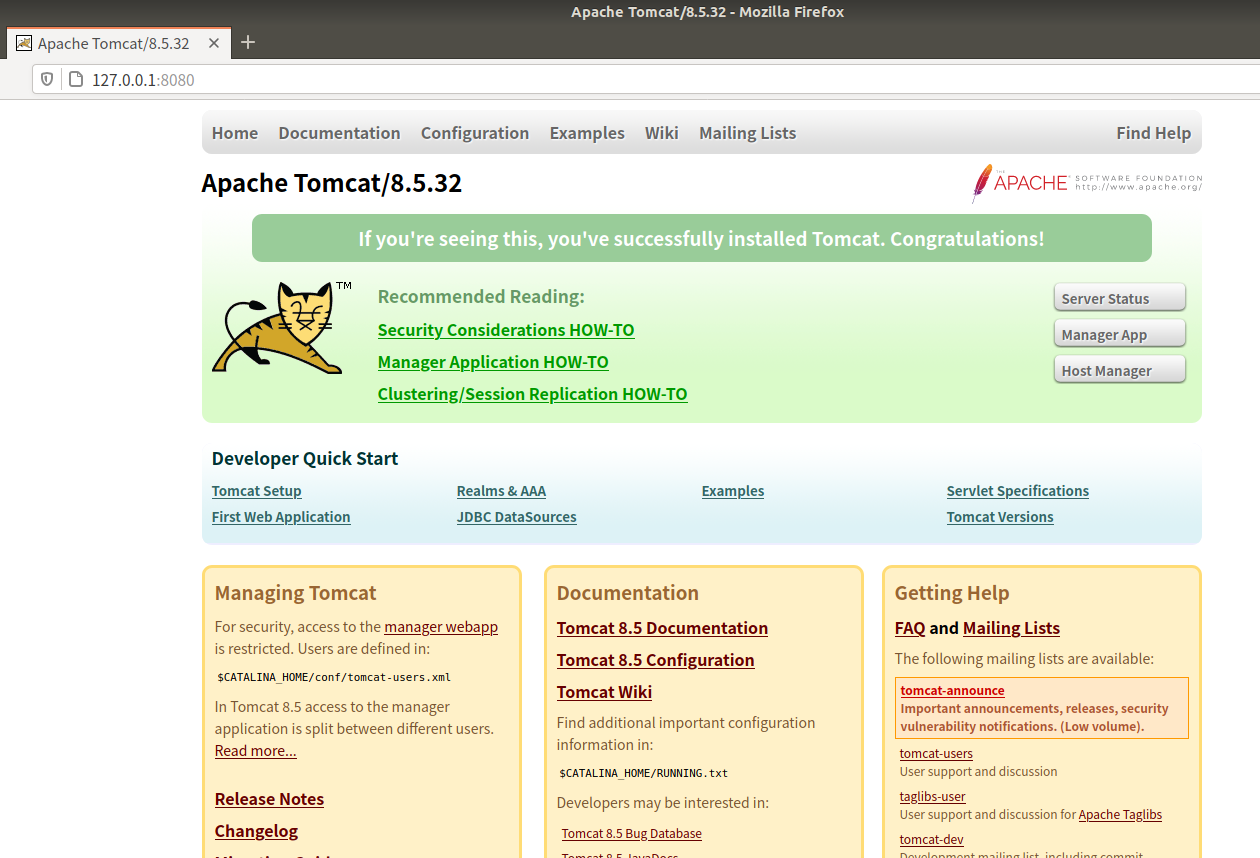Open Mailing Lists in the navigation bar
1260x858 pixels.
coord(748,133)
